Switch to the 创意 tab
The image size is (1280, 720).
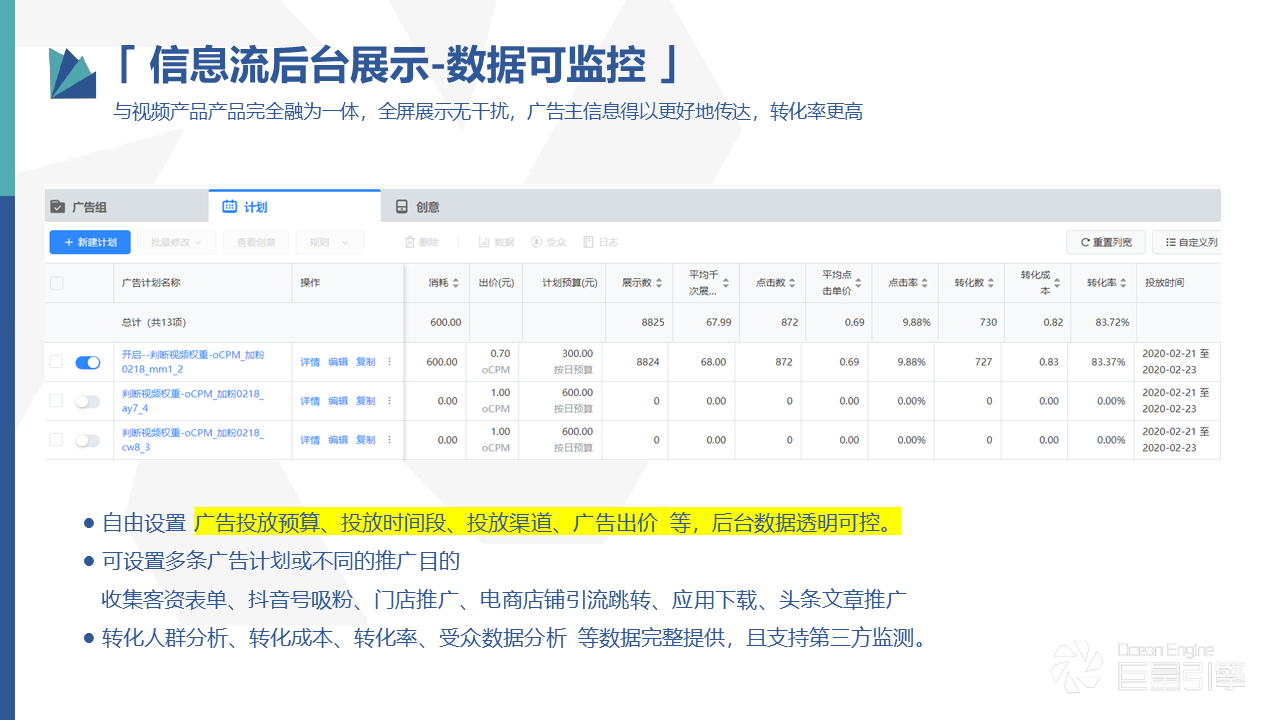[x=427, y=207]
